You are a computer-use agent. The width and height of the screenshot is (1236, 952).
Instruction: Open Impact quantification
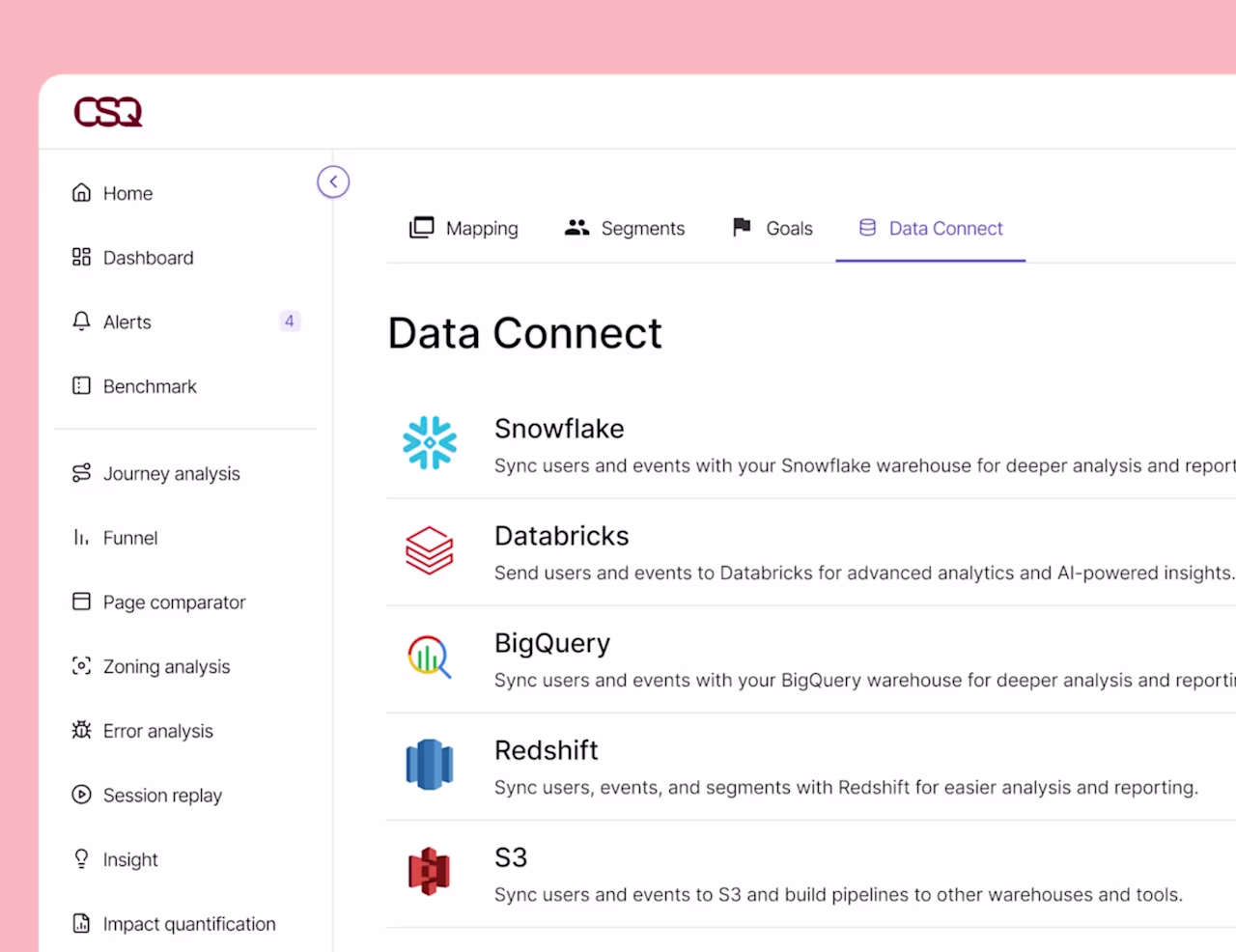click(189, 924)
